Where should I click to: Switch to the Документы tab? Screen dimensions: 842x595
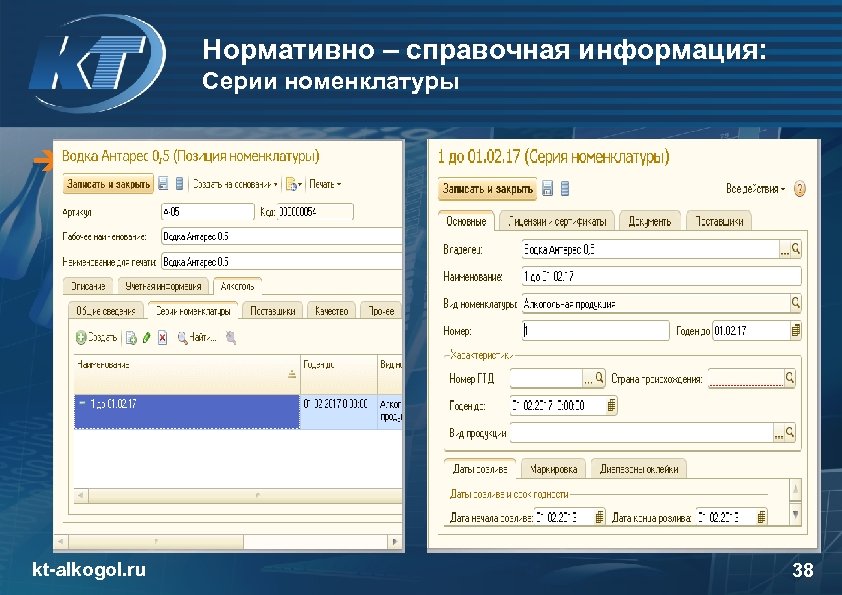pos(650,221)
